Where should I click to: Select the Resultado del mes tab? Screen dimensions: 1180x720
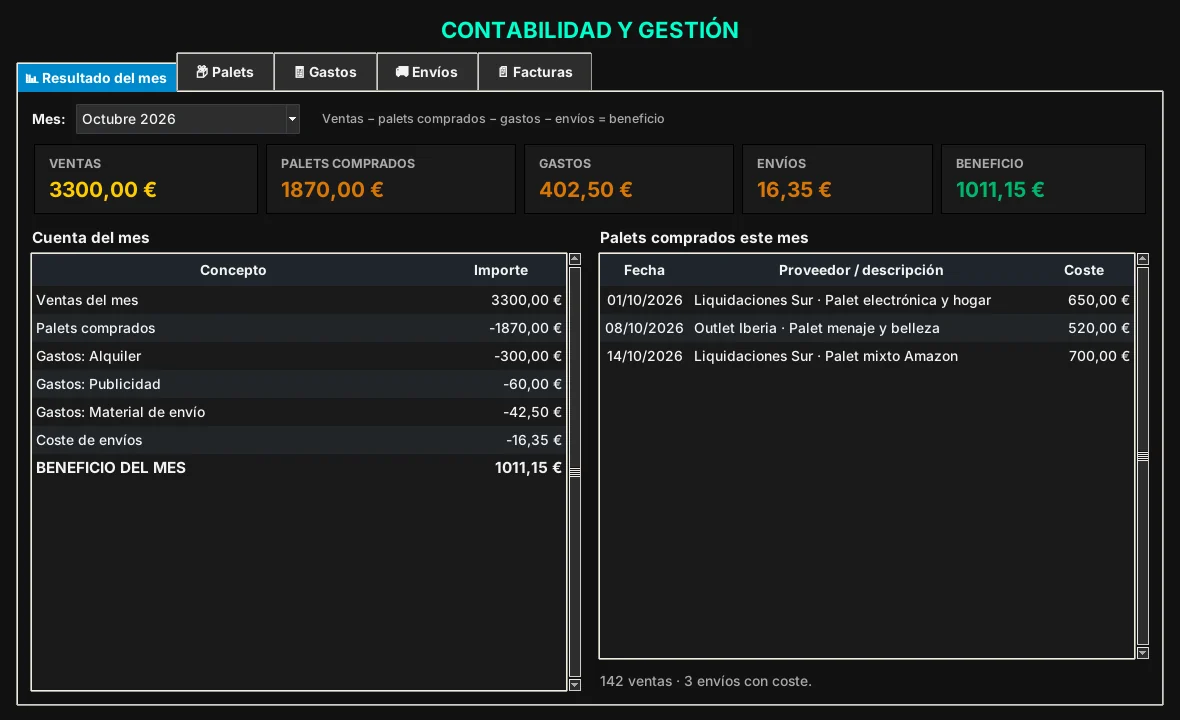click(x=96, y=77)
